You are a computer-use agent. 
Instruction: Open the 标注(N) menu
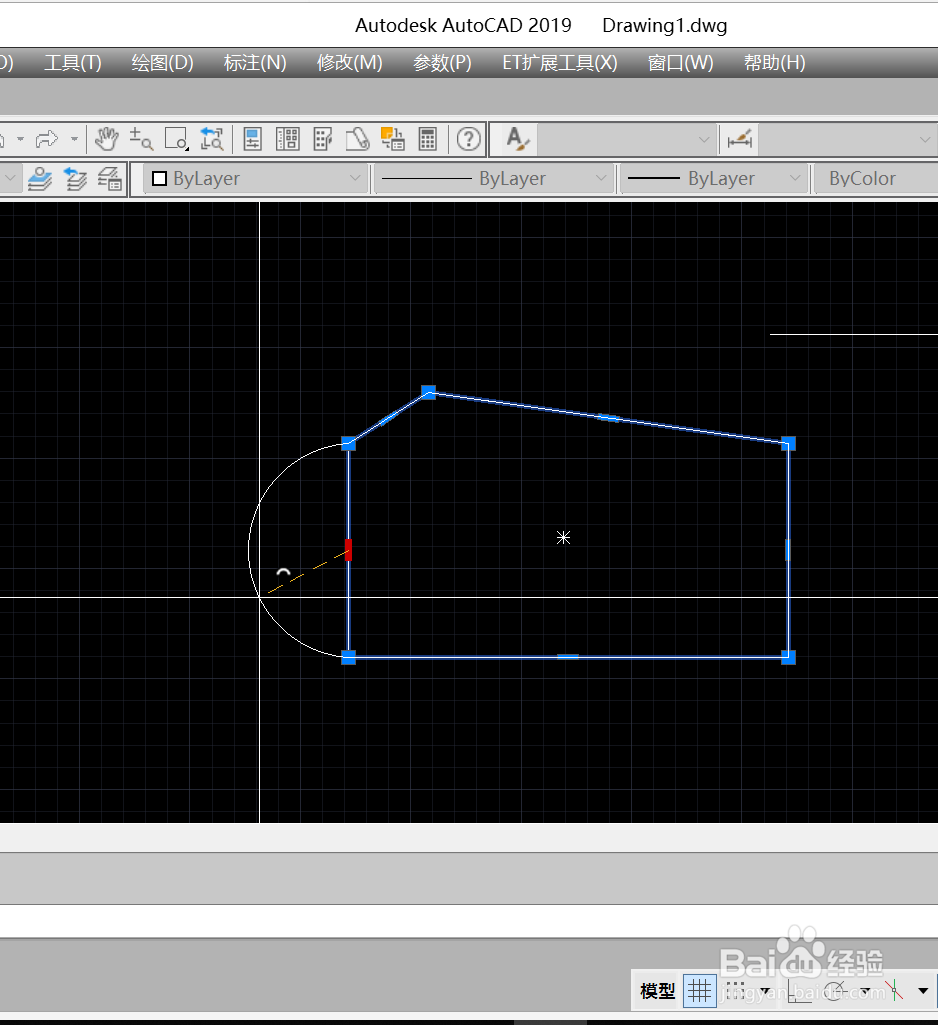pyautogui.click(x=255, y=63)
